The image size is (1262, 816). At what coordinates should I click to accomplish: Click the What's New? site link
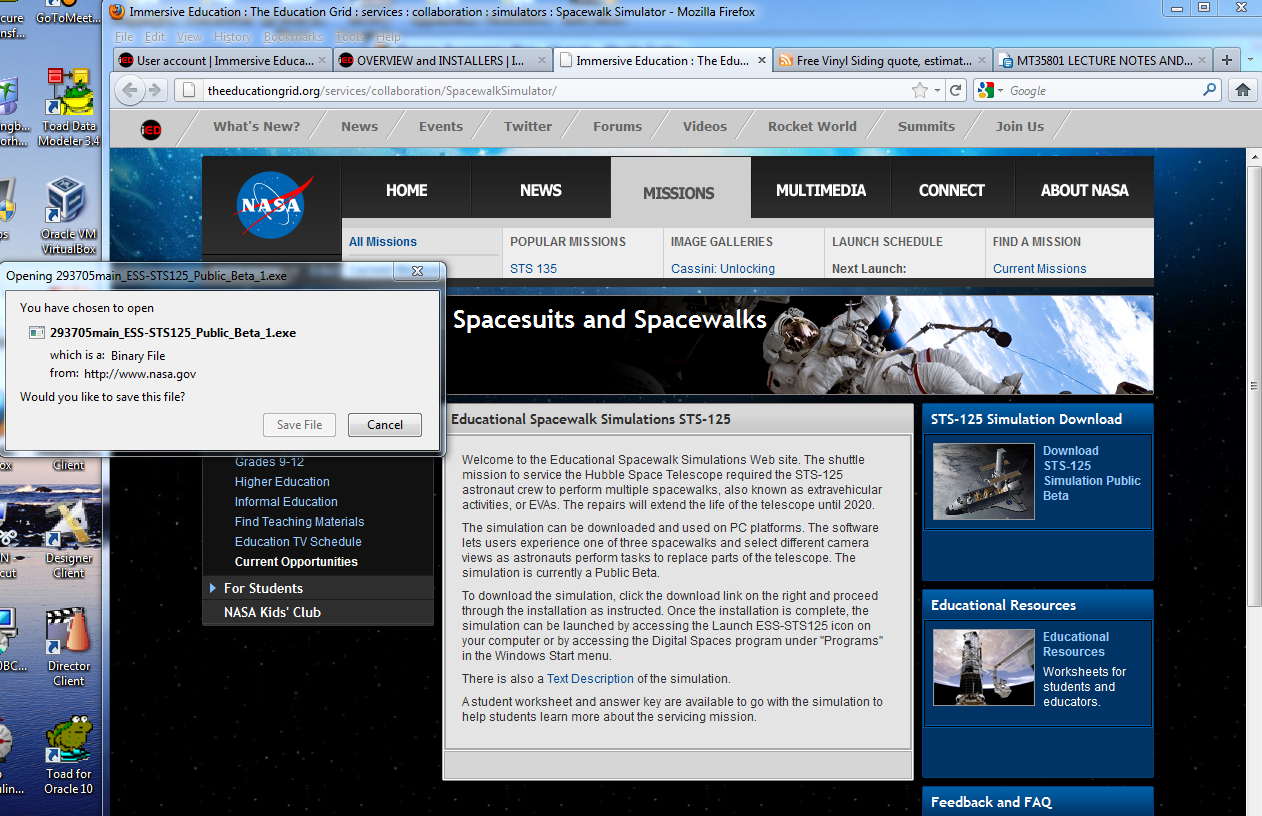click(x=256, y=126)
